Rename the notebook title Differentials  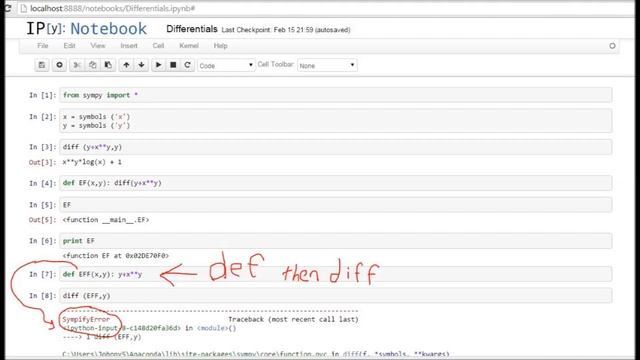tap(192, 29)
